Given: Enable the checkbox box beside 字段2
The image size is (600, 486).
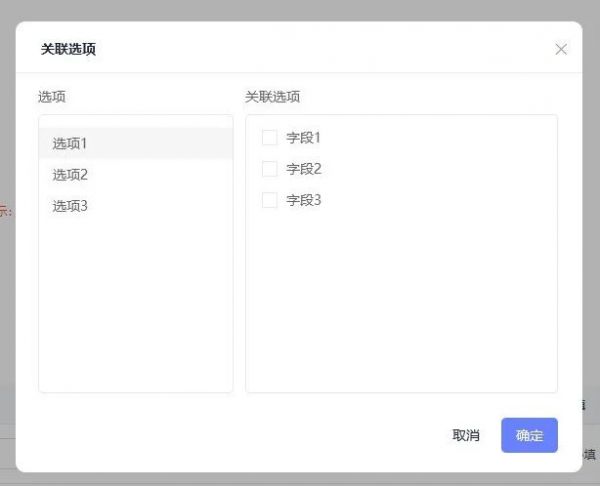Looking at the screenshot, I should tap(269, 169).
